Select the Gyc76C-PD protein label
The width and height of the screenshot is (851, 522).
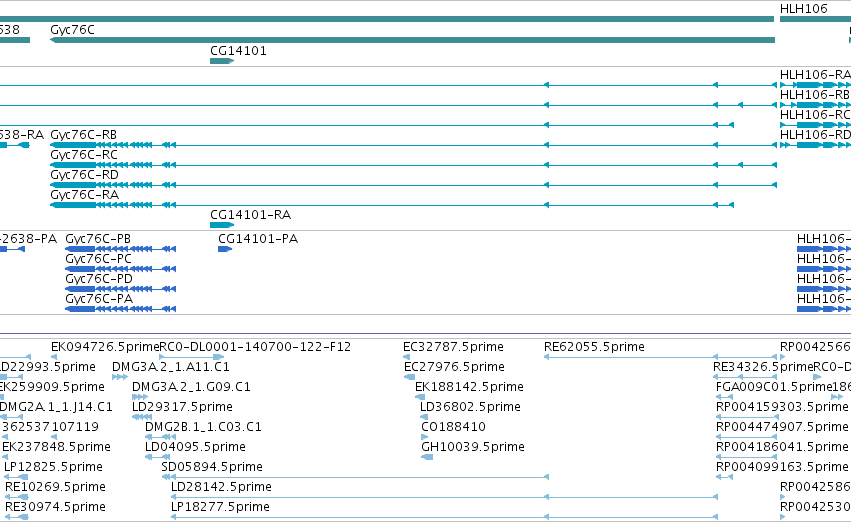click(99, 279)
